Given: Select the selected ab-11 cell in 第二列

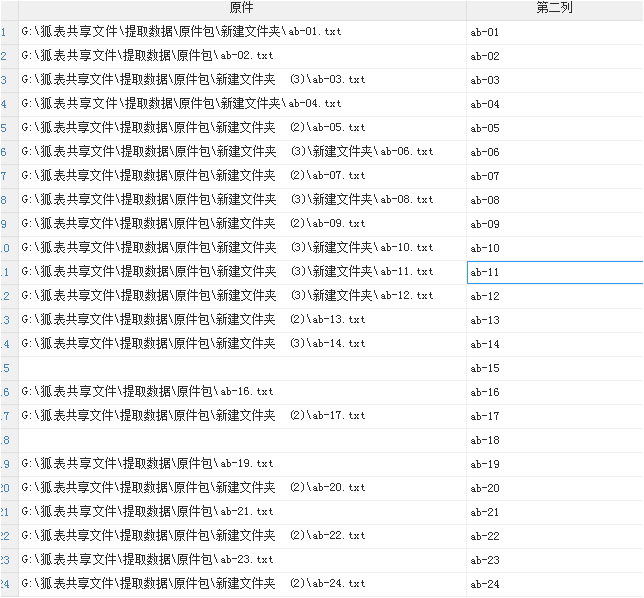Looking at the screenshot, I should 554,272.
